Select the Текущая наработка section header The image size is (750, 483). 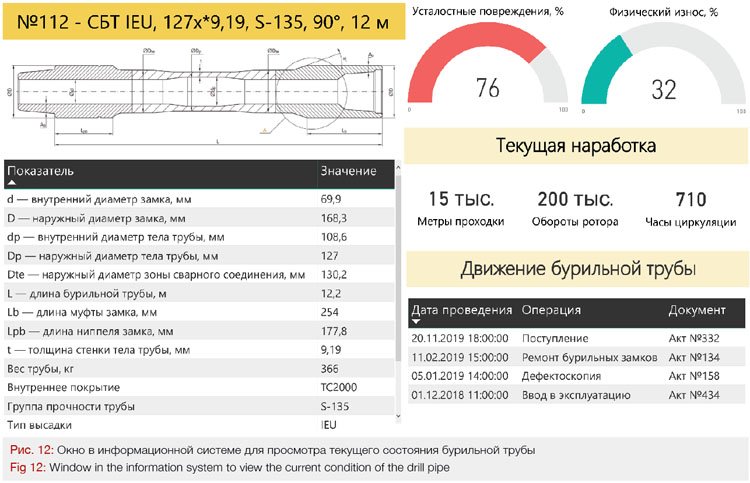(x=576, y=146)
